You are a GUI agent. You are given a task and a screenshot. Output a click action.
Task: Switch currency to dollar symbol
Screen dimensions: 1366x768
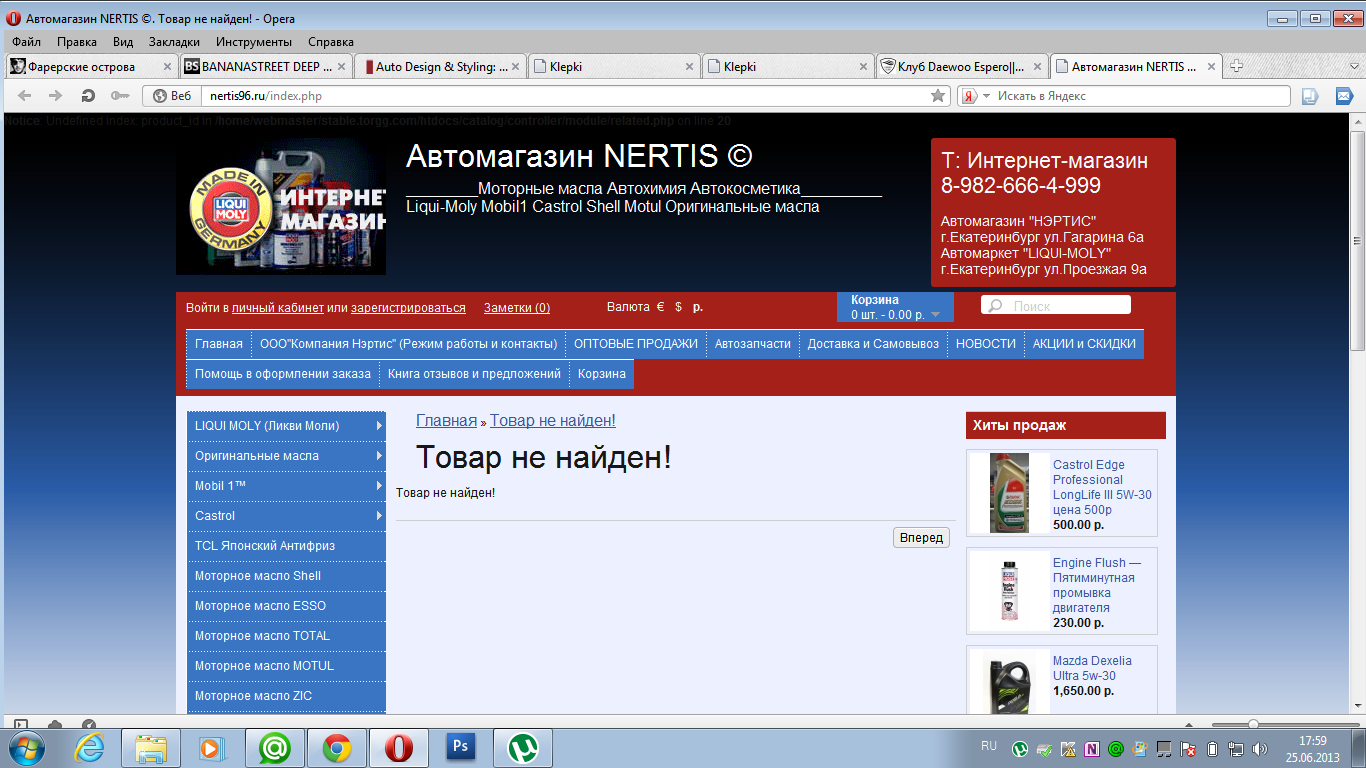point(679,307)
